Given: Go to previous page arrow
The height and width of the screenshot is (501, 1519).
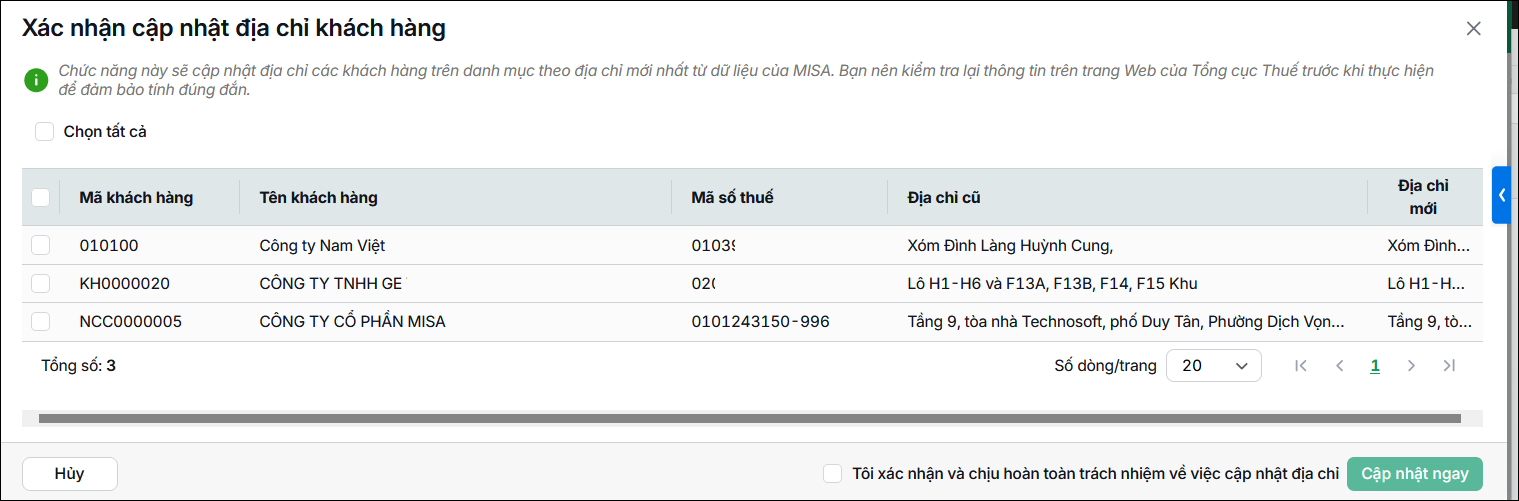Looking at the screenshot, I should pos(1339,366).
